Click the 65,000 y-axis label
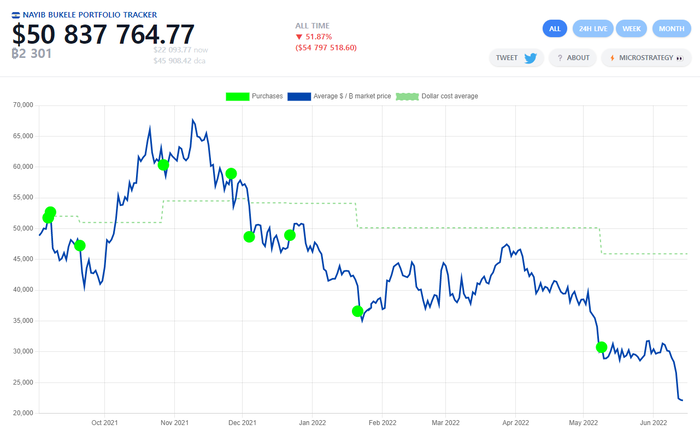Screen dimensions: 700x436 [x=23, y=136]
